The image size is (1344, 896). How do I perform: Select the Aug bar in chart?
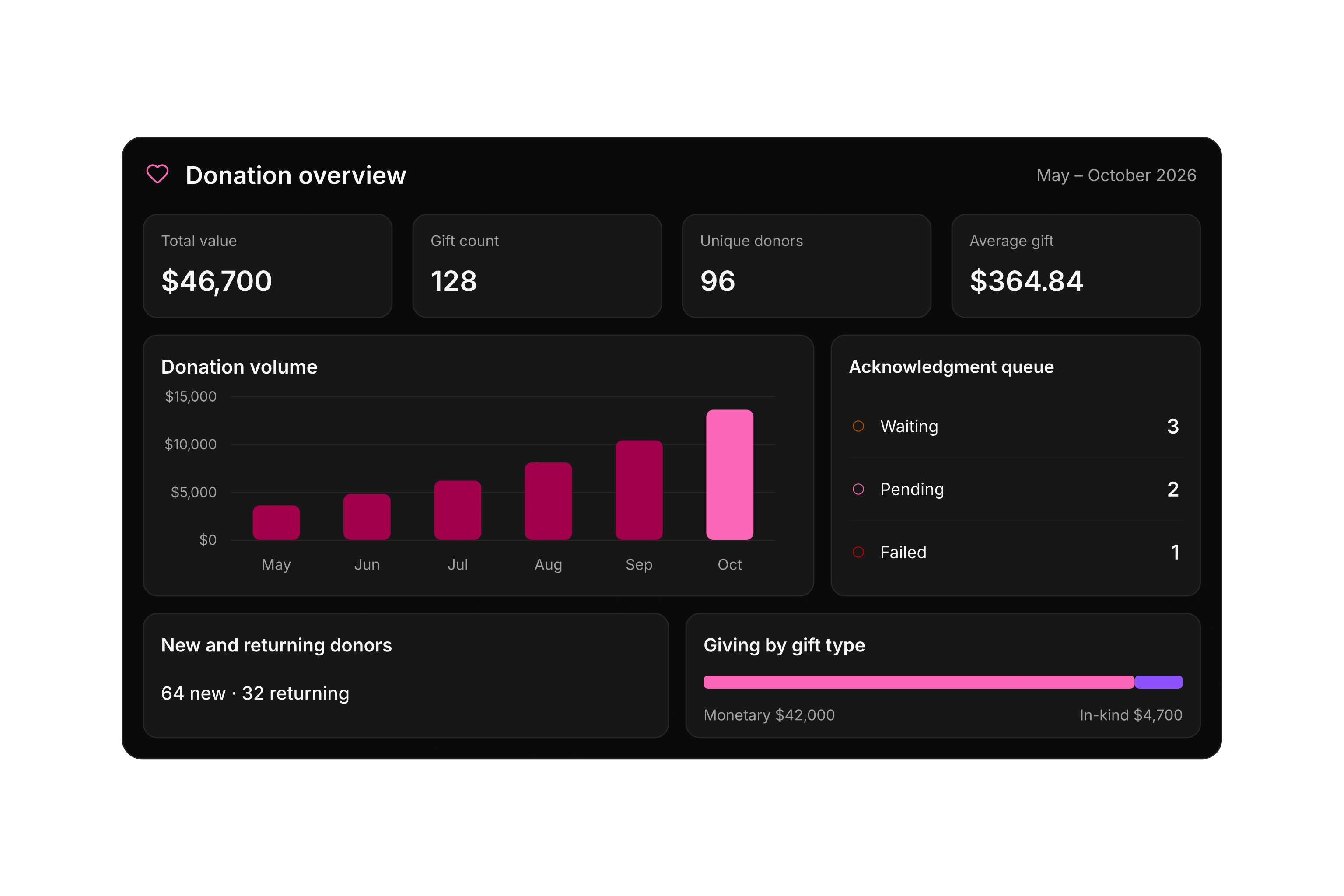coord(549,501)
